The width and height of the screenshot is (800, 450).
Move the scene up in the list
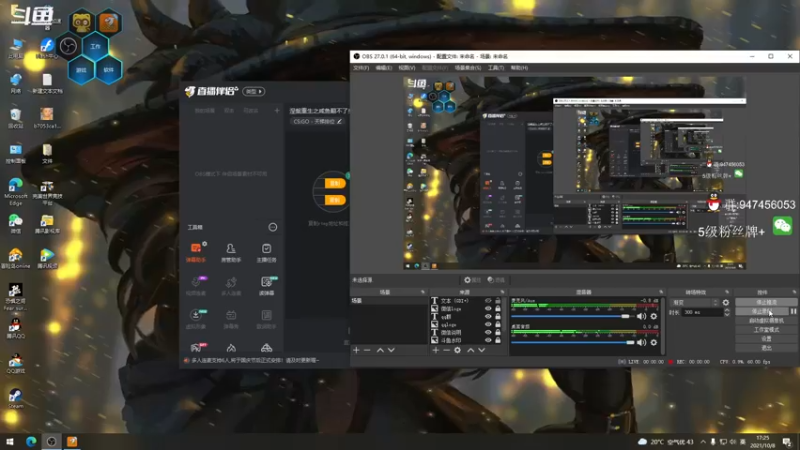tap(380, 350)
